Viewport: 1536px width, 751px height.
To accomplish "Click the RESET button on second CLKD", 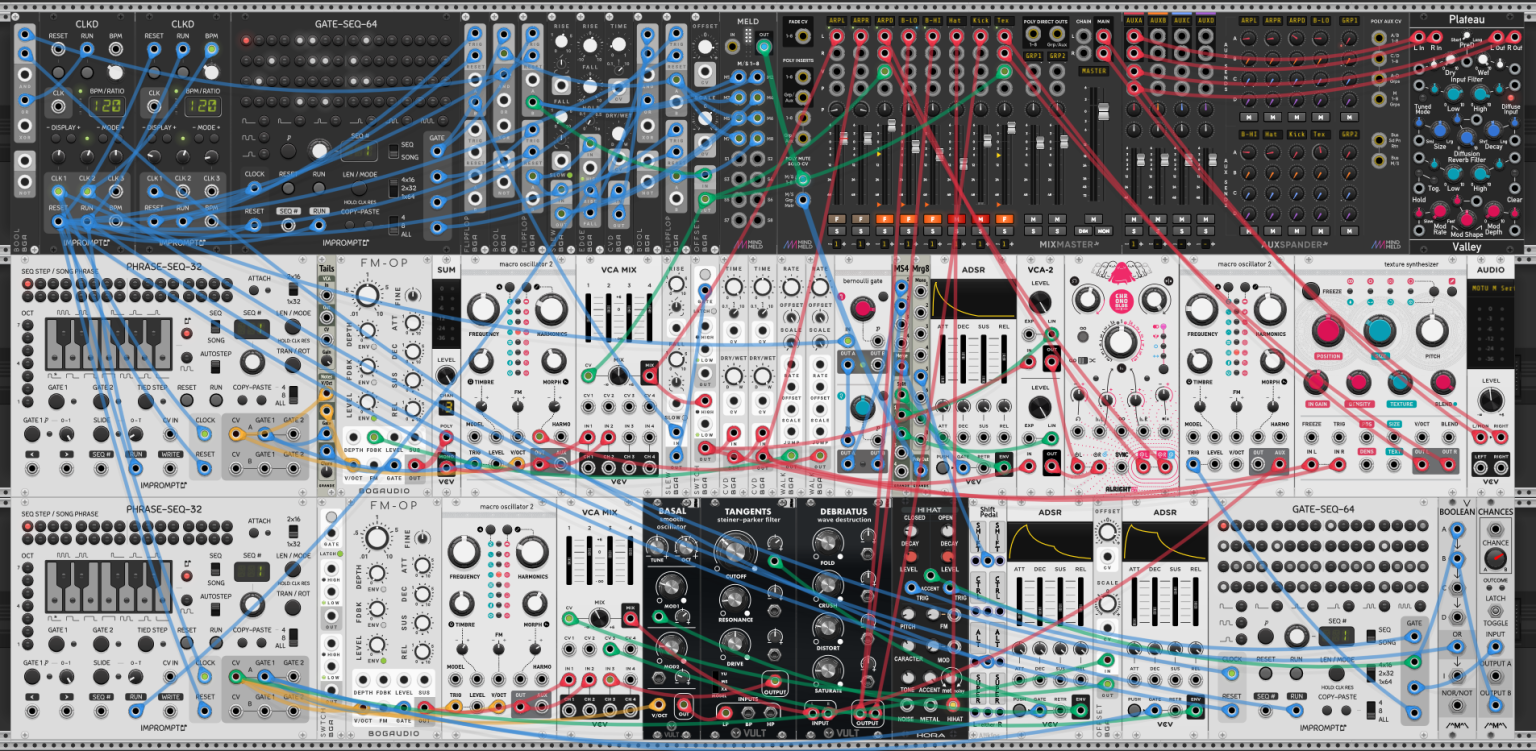I will tap(154, 72).
